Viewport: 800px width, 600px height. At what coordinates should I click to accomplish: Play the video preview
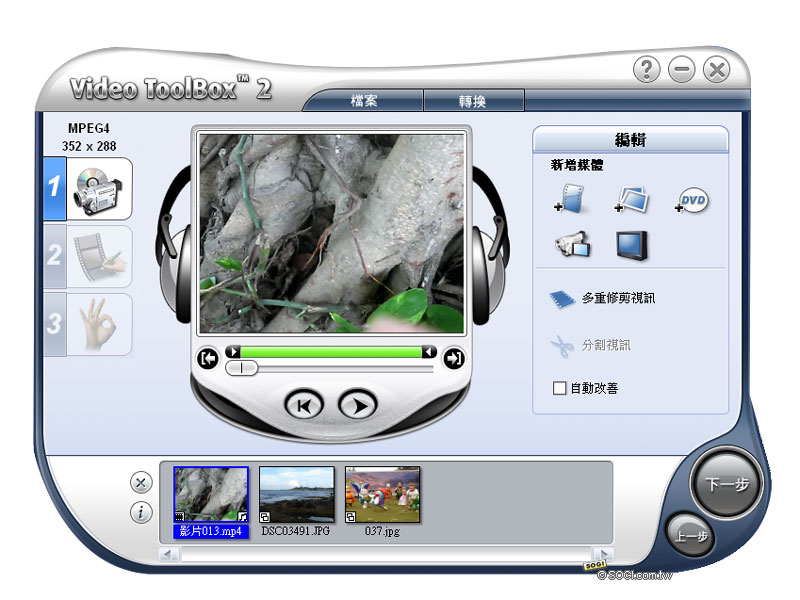358,406
